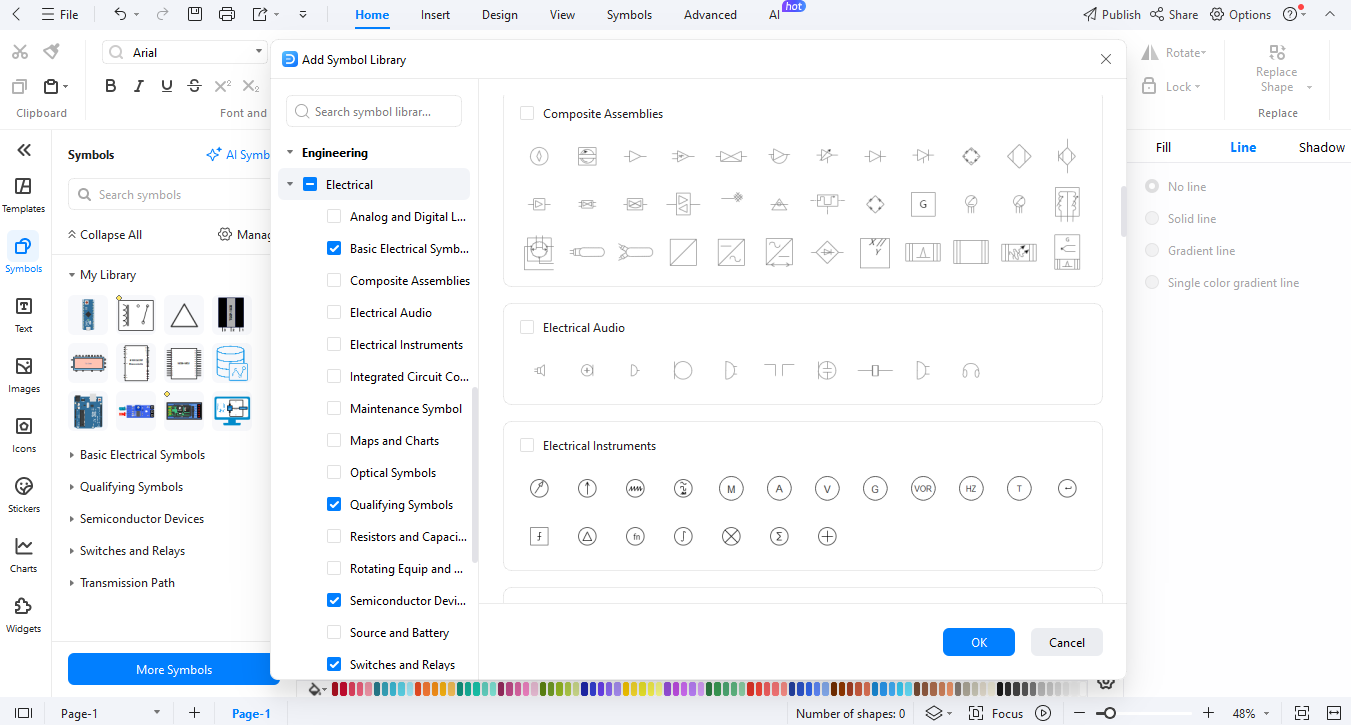
Task: Check Composite Assemblies in the library tree
Action: 335,281
